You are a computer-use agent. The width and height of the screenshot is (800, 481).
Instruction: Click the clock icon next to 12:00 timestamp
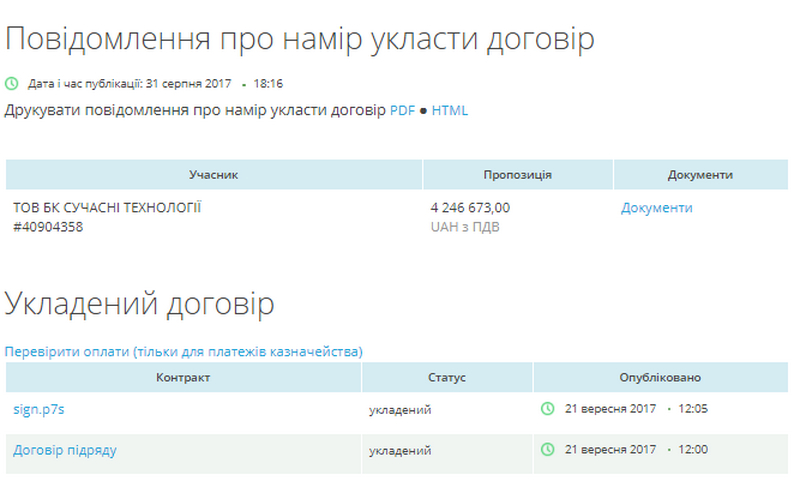pos(547,450)
